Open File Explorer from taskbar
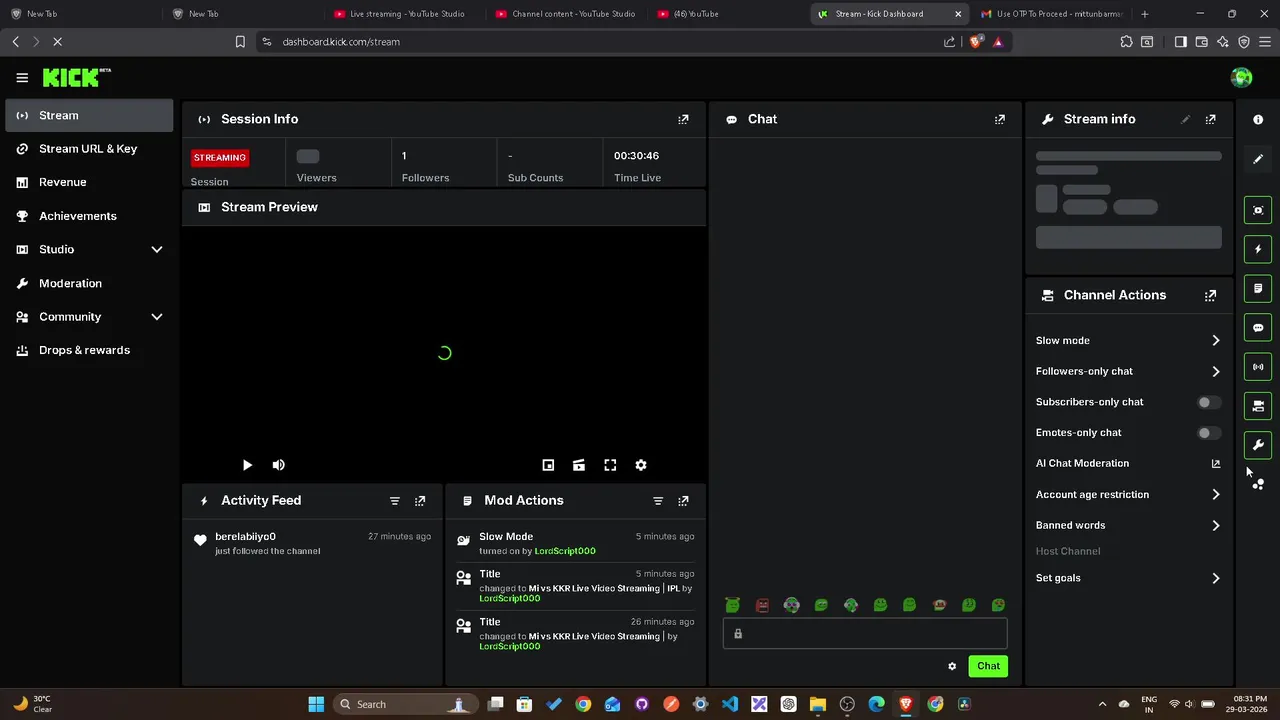 (x=817, y=704)
